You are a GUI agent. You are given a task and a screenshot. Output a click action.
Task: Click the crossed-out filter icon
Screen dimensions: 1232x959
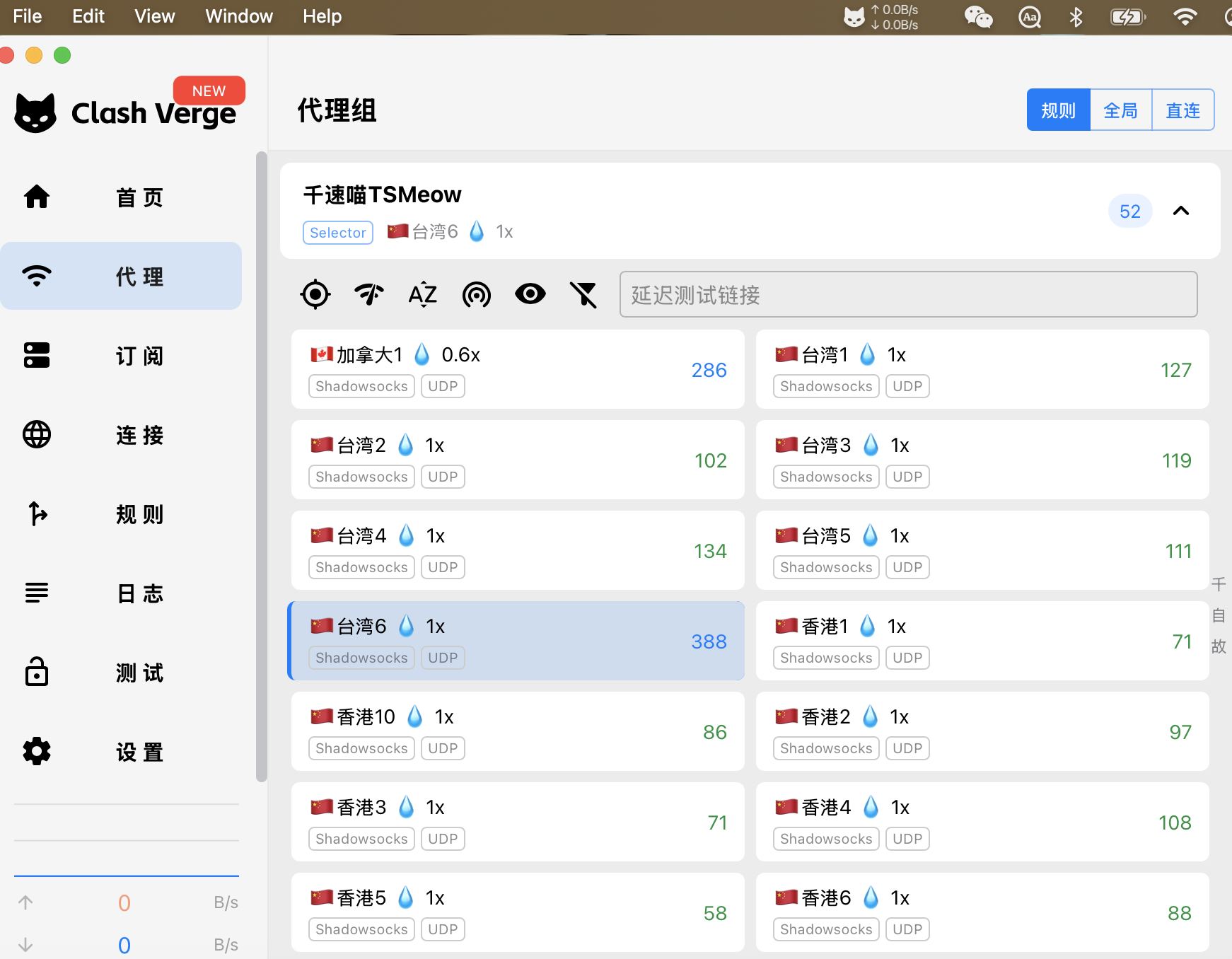[x=584, y=294]
